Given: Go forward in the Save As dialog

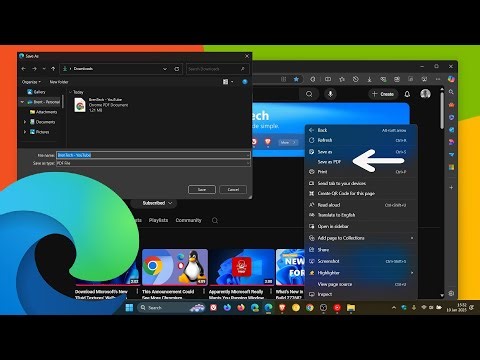Looking at the screenshot, I should (x=34, y=69).
